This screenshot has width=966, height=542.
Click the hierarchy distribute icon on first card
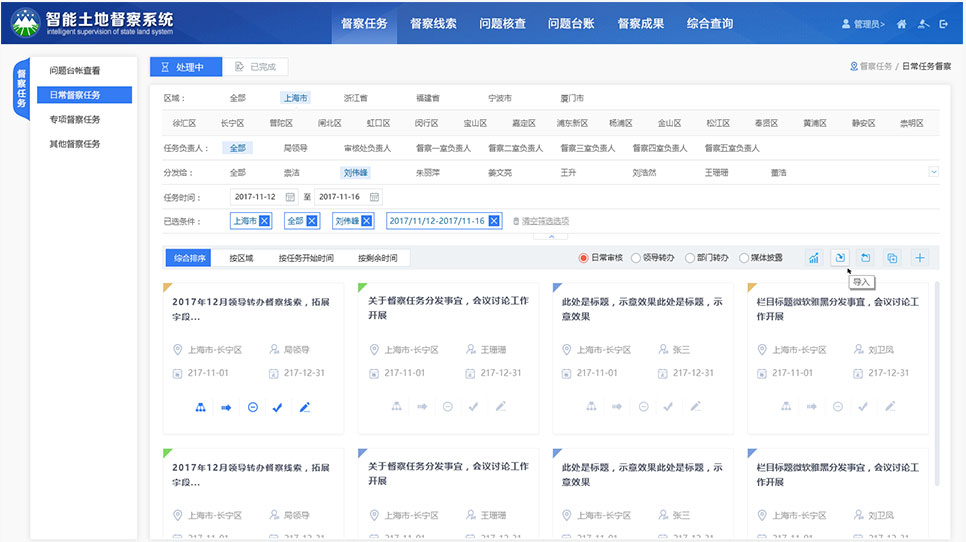point(199,407)
